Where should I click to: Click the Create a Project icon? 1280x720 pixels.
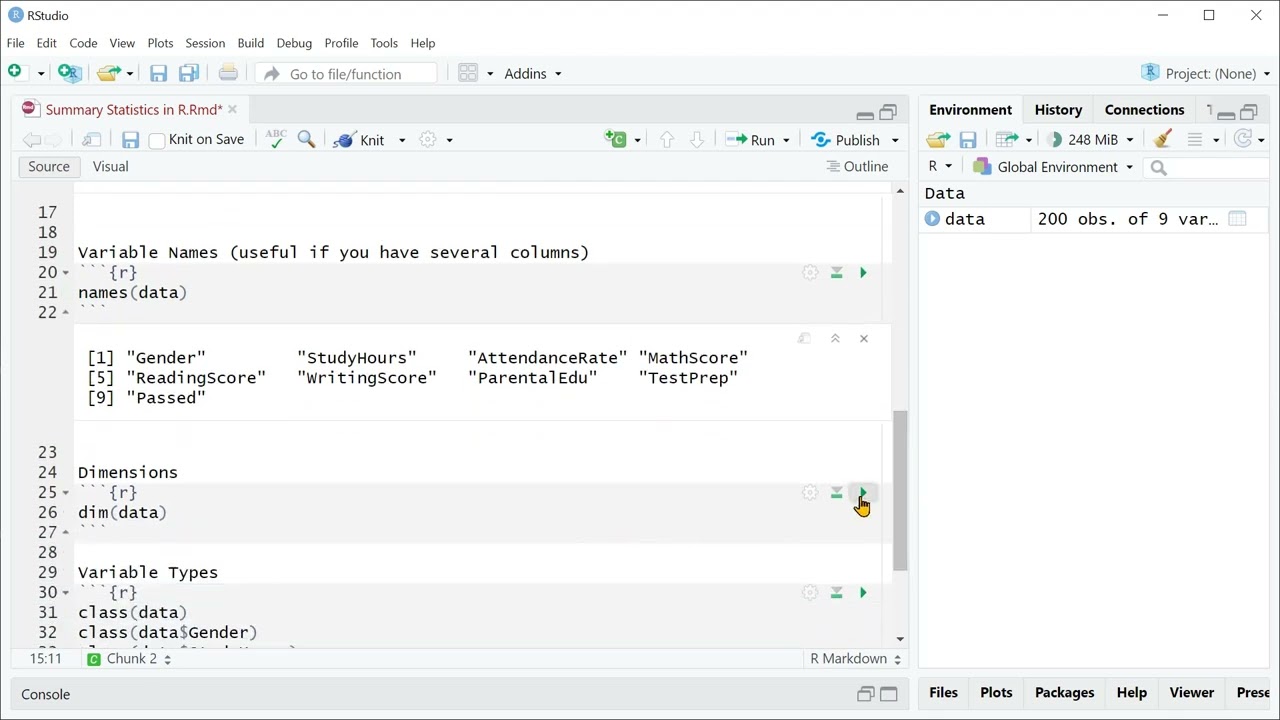[69, 72]
